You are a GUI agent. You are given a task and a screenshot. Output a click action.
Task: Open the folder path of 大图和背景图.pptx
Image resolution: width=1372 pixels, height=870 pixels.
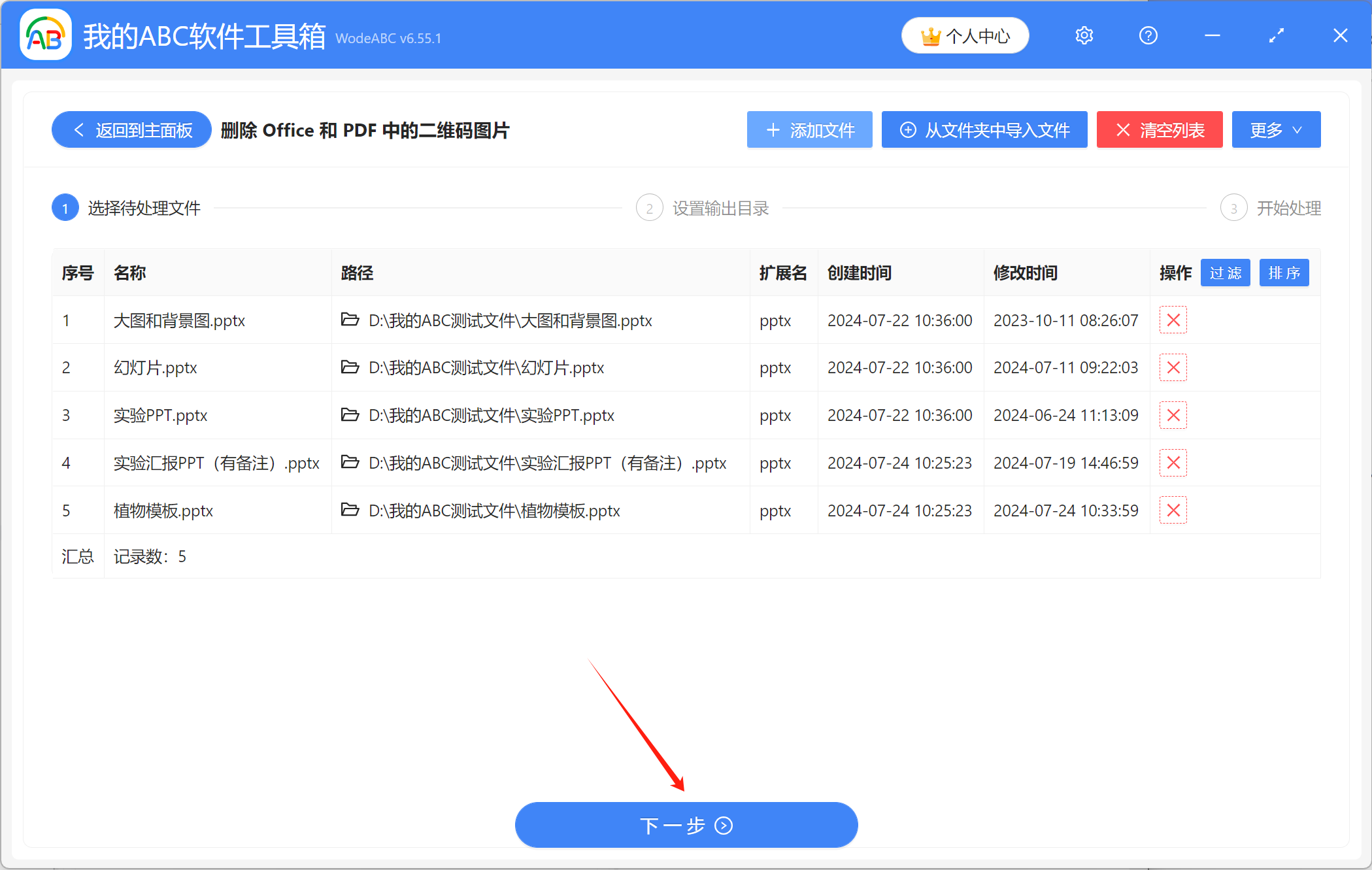point(350,320)
